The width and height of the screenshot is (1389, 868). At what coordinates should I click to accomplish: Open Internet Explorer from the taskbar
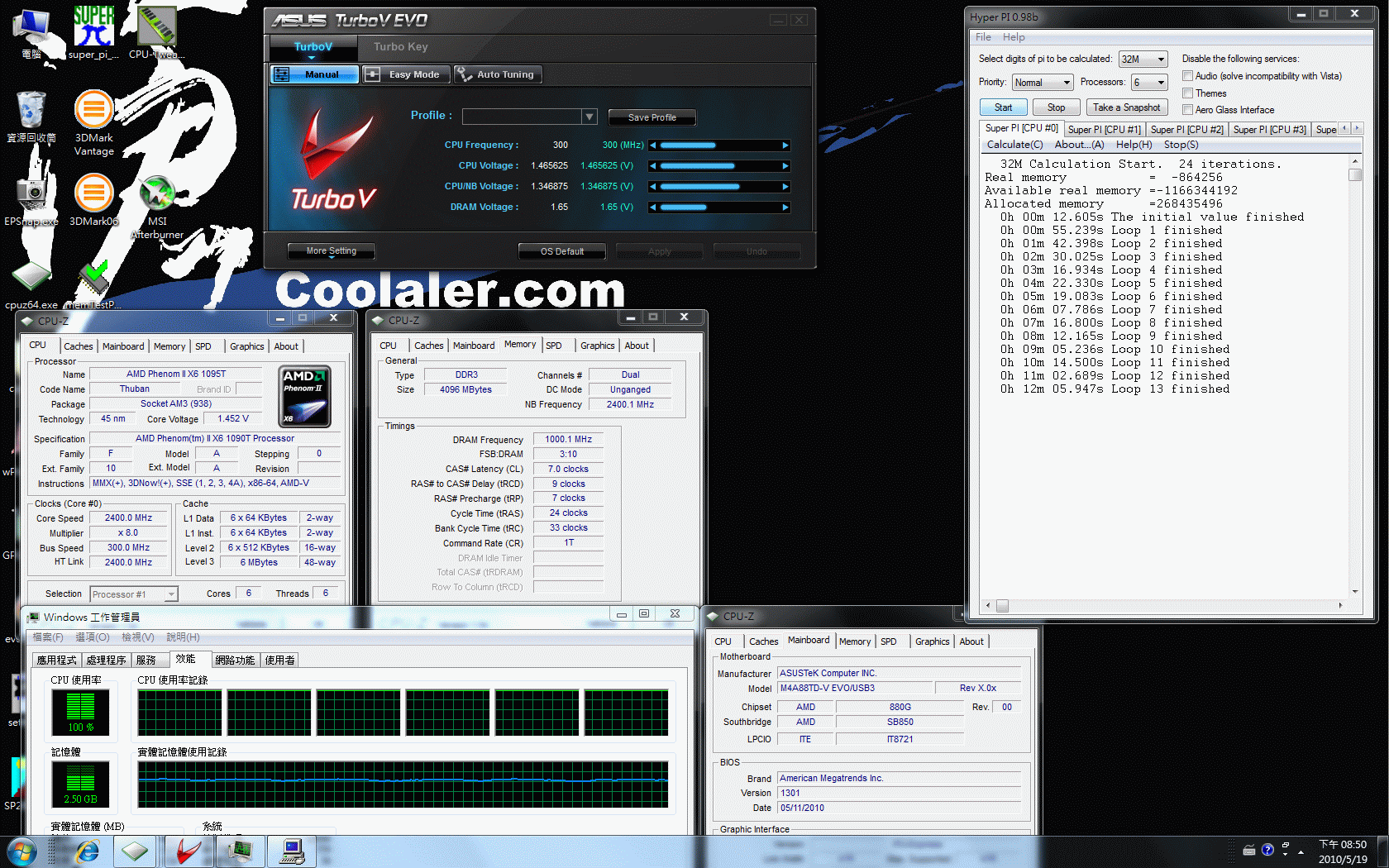(x=86, y=851)
